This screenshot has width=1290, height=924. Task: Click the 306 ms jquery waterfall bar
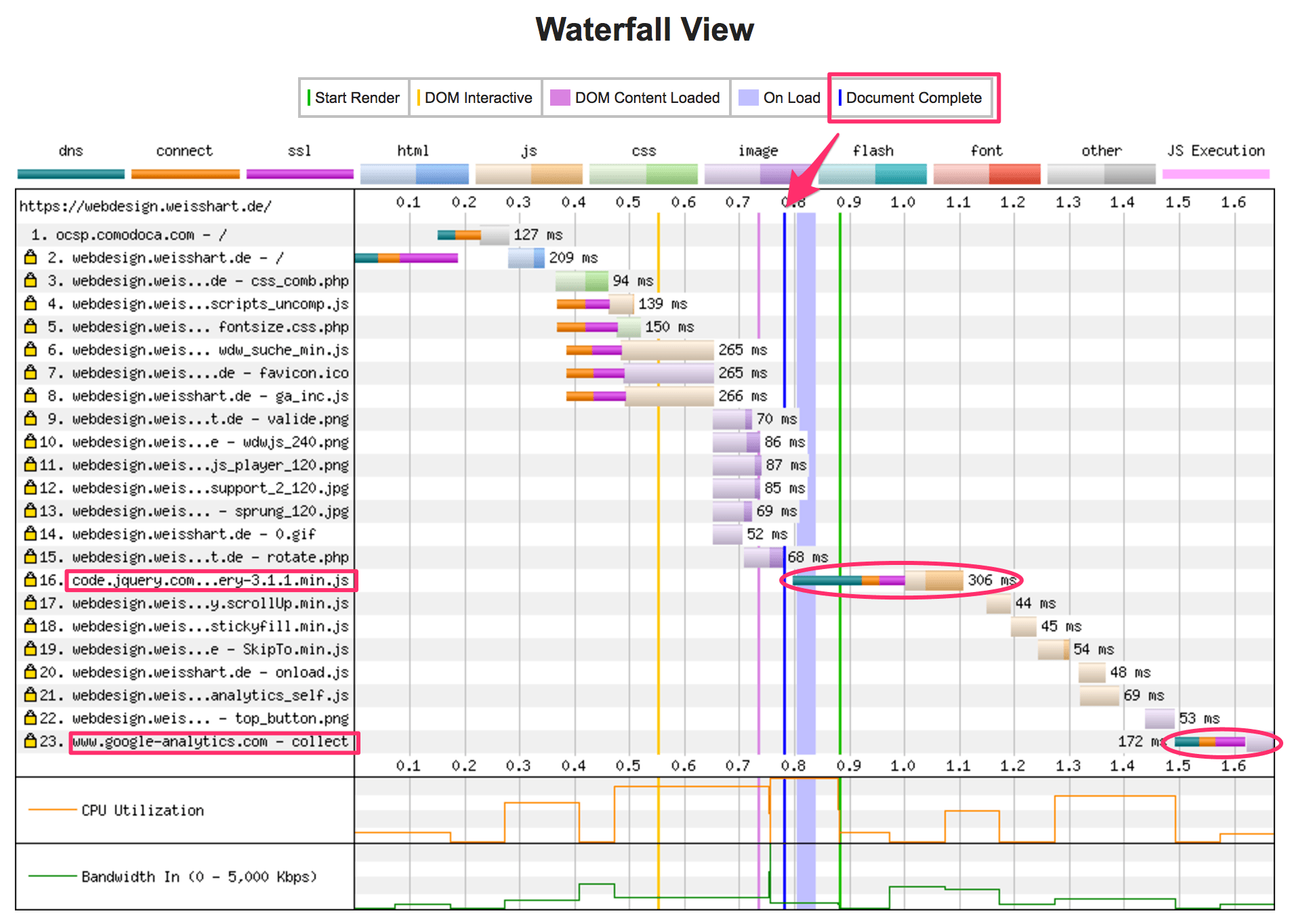[878, 581]
